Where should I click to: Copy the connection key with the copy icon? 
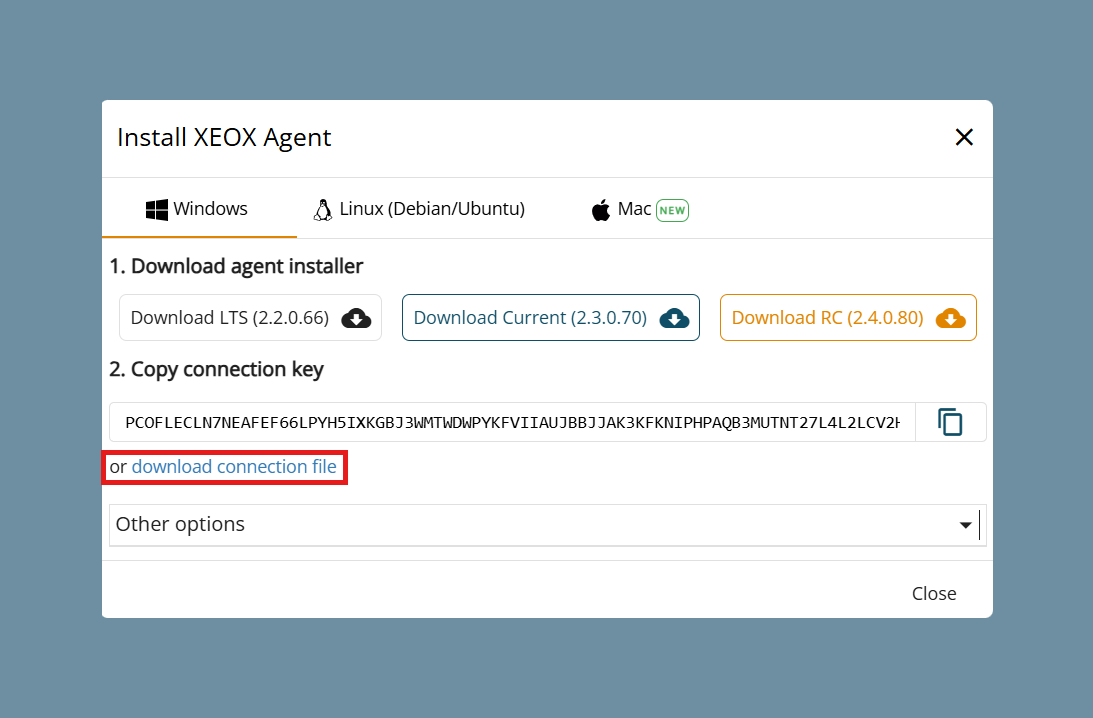[950, 422]
